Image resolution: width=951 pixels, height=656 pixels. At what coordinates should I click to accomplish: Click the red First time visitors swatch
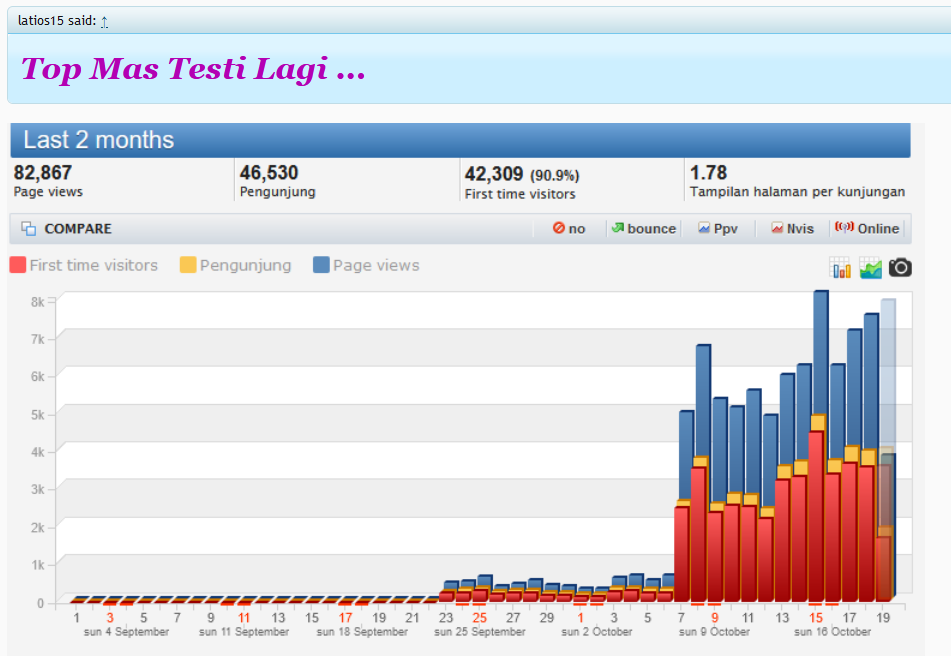coord(18,265)
